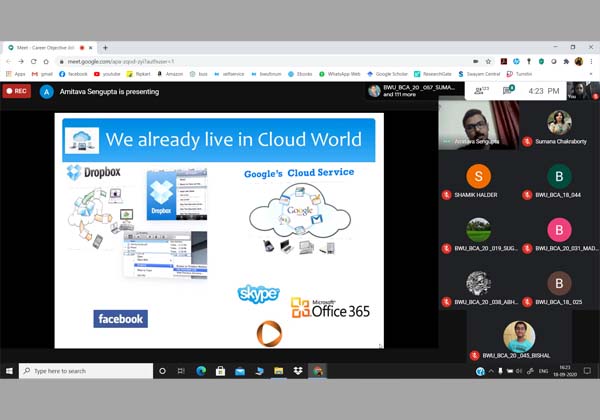The width and height of the screenshot is (600, 420).
Task: Open the youtube bookmark
Action: click(x=107, y=74)
